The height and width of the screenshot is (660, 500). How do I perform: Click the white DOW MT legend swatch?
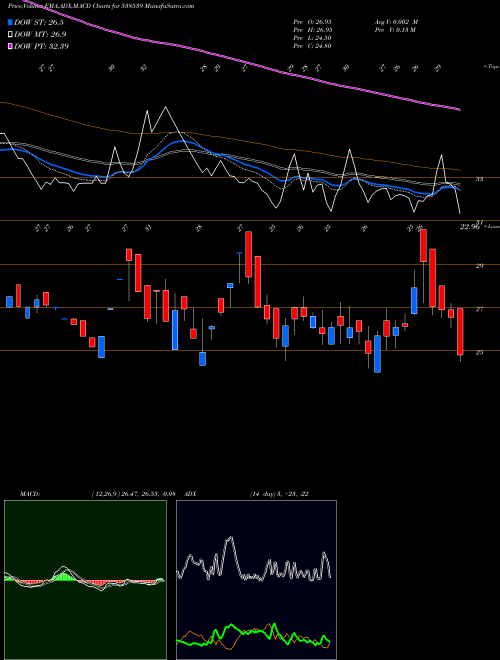pos(11,34)
